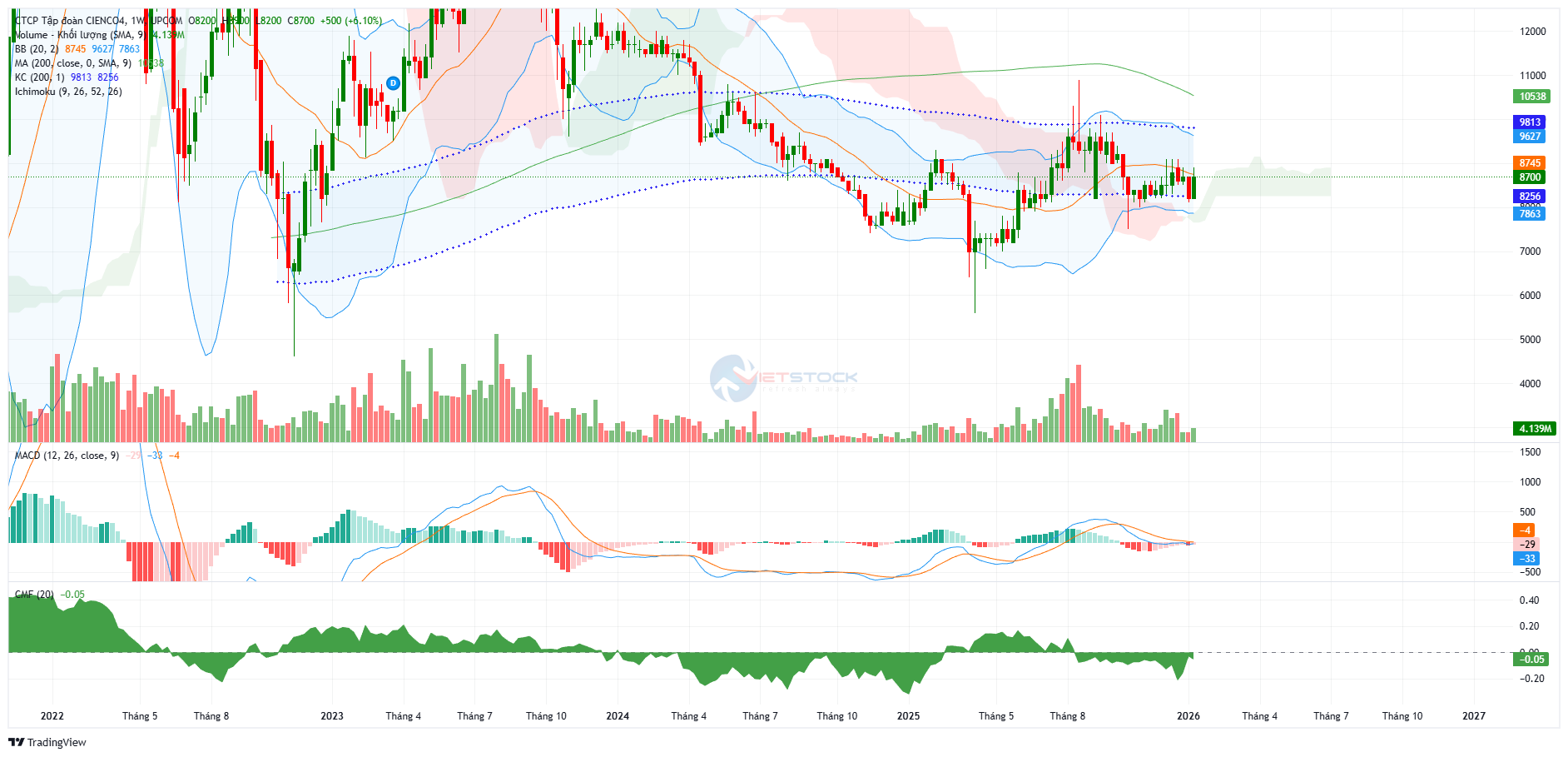Select the Ichimoku (9, 26, 52, 26) legend

tap(68, 92)
